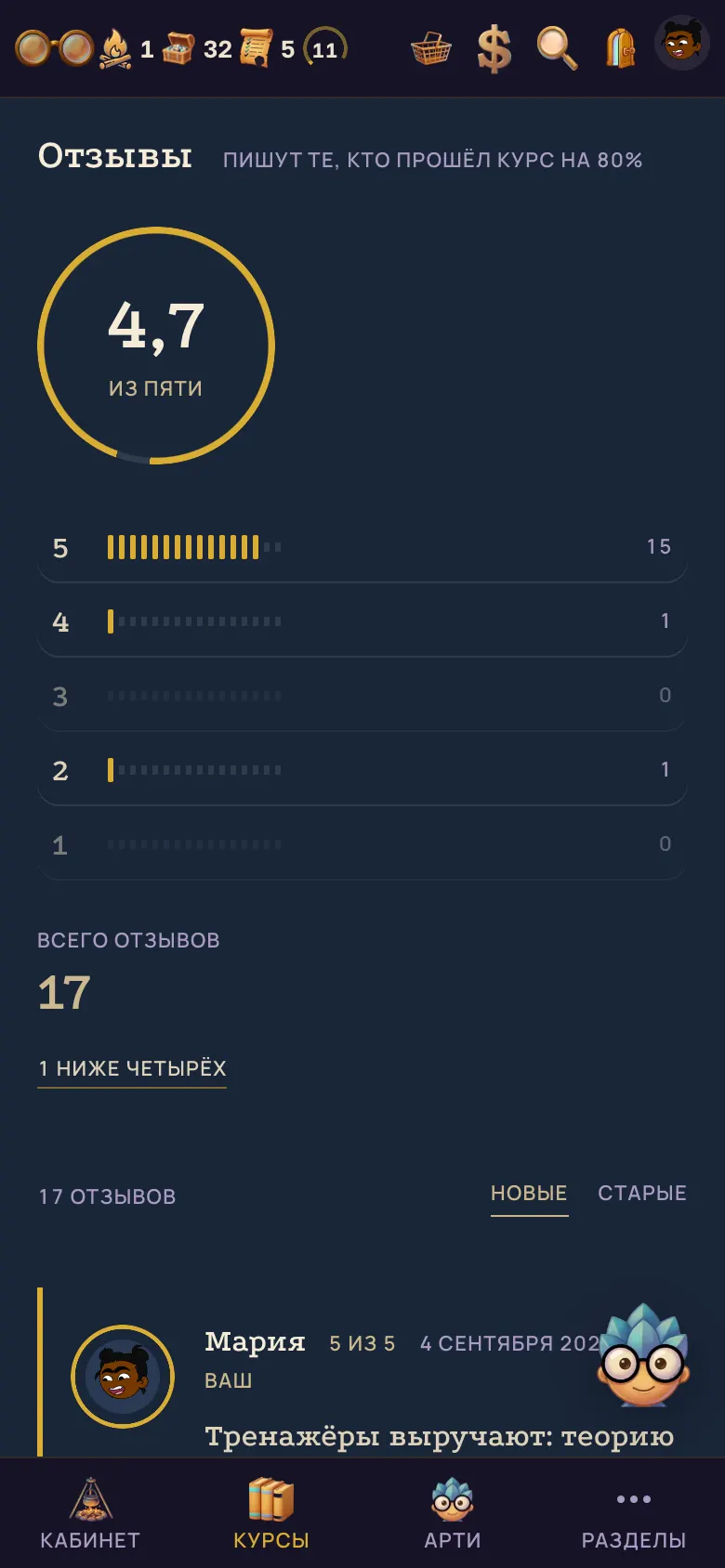Go to Кабинет in the bottom bar

pyautogui.click(x=90, y=1513)
